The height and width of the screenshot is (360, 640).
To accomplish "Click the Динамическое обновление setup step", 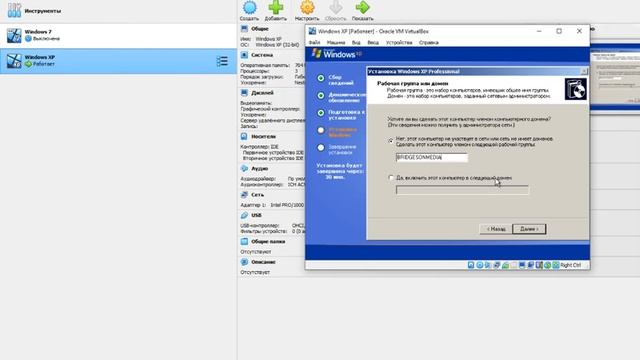I will [x=347, y=97].
